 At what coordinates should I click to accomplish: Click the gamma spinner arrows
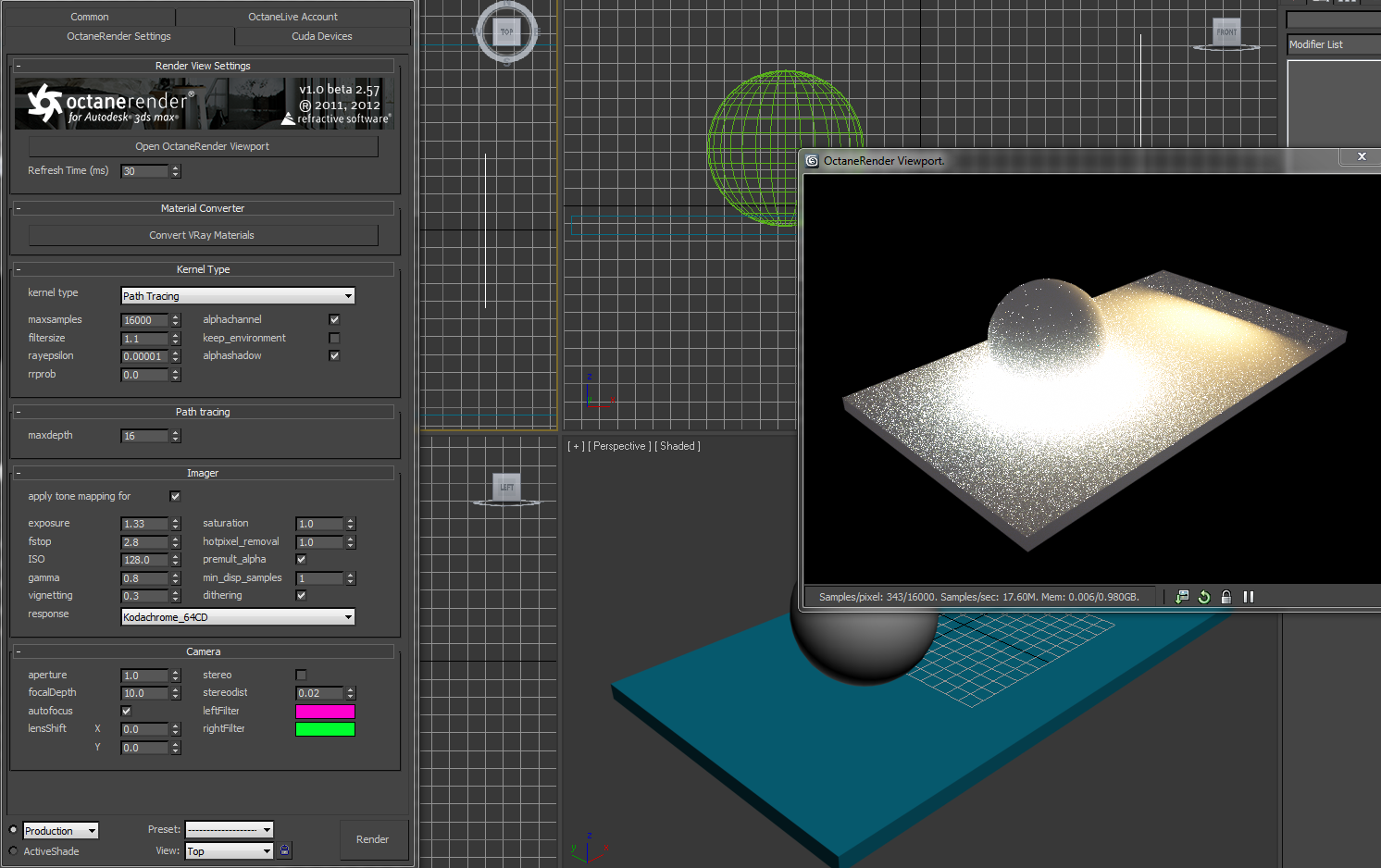click(176, 578)
